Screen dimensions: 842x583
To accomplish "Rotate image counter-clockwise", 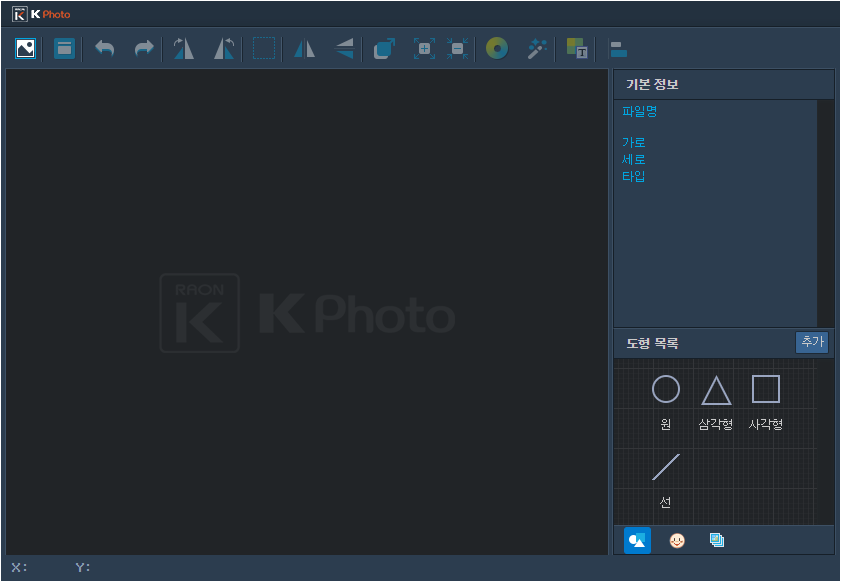I will coord(224,49).
